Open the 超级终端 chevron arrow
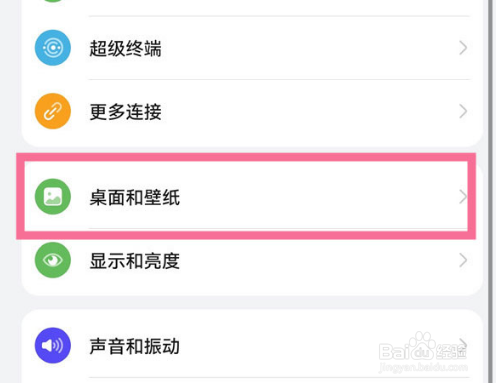Image resolution: width=496 pixels, height=385 pixels. pyautogui.click(x=463, y=48)
